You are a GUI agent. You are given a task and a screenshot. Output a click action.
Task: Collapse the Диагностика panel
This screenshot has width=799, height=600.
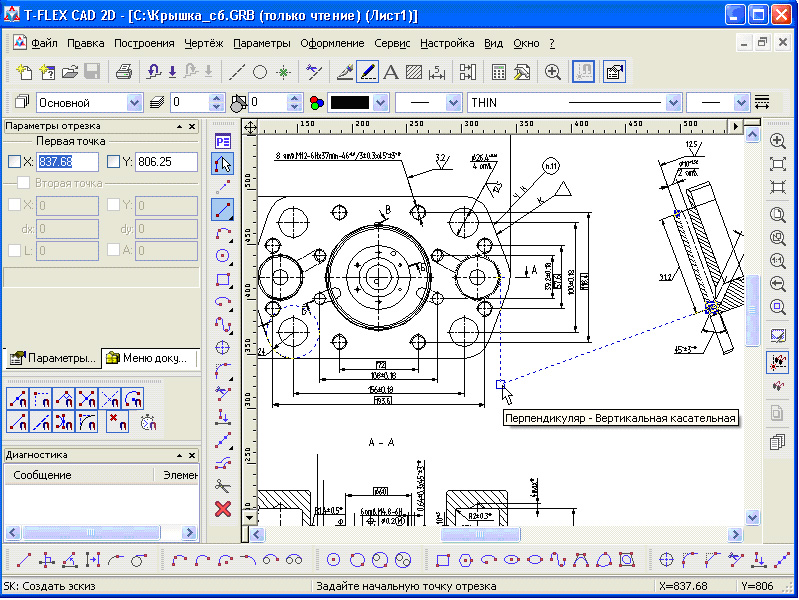pos(179,455)
